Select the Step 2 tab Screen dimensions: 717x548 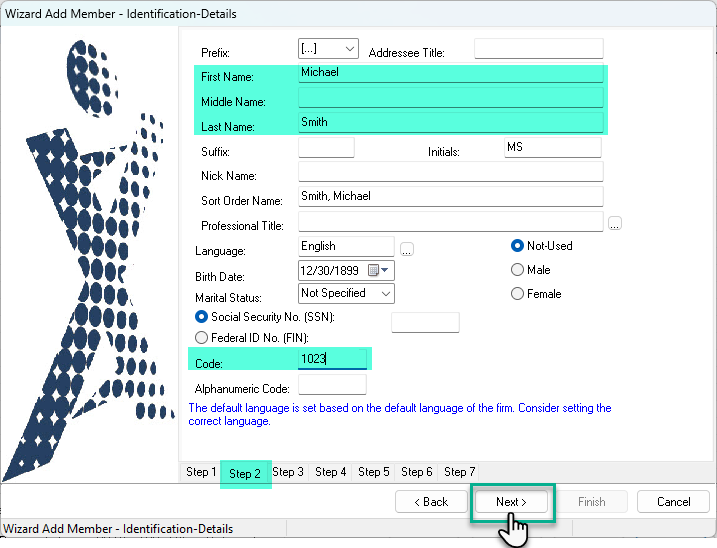click(x=245, y=473)
